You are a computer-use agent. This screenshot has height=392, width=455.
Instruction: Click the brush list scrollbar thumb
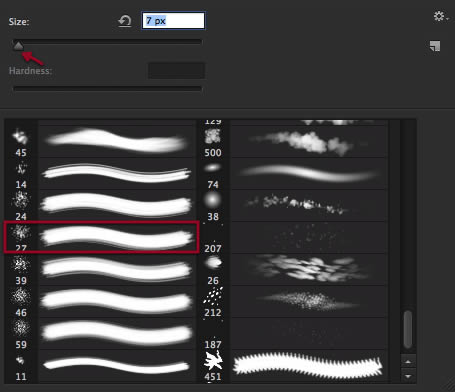408,329
